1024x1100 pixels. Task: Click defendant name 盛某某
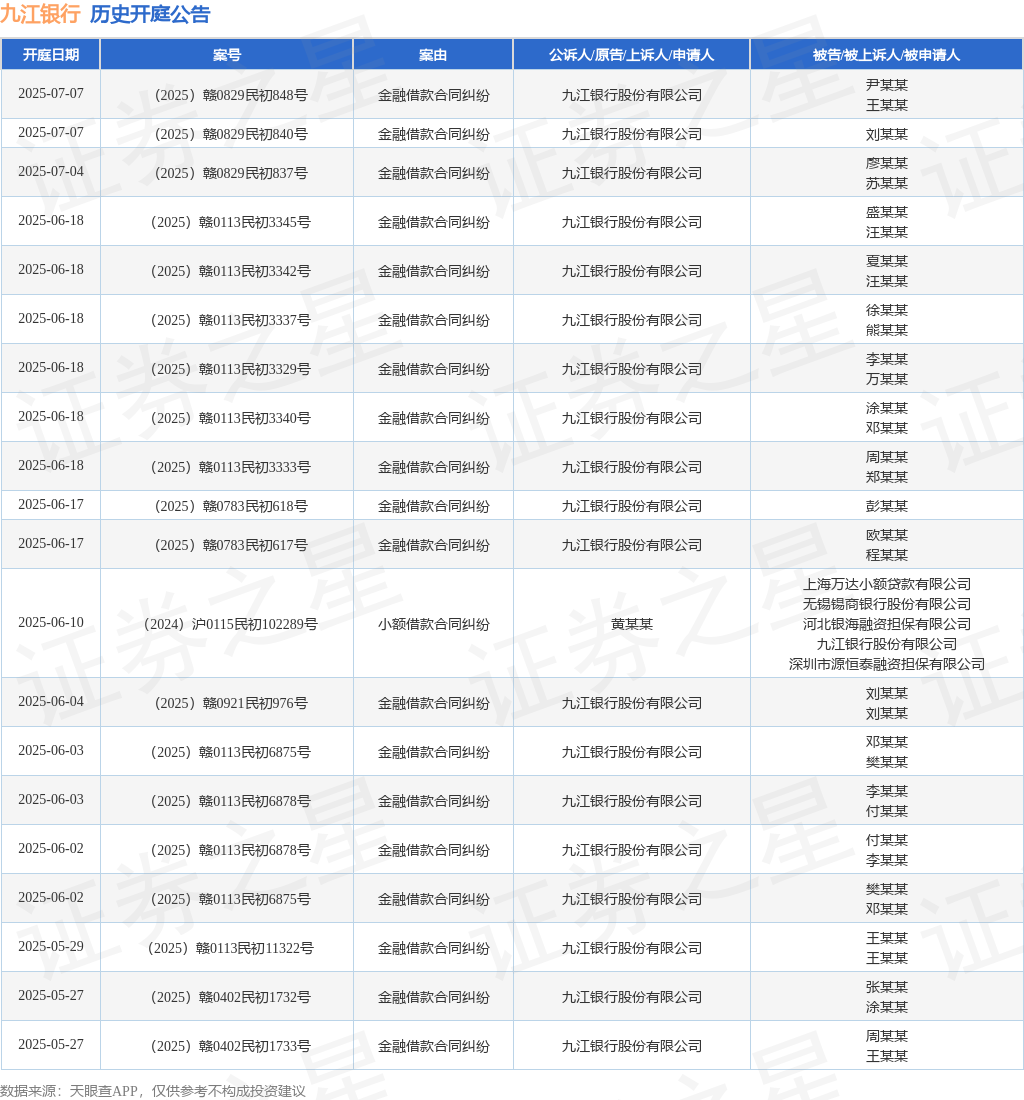click(x=887, y=212)
